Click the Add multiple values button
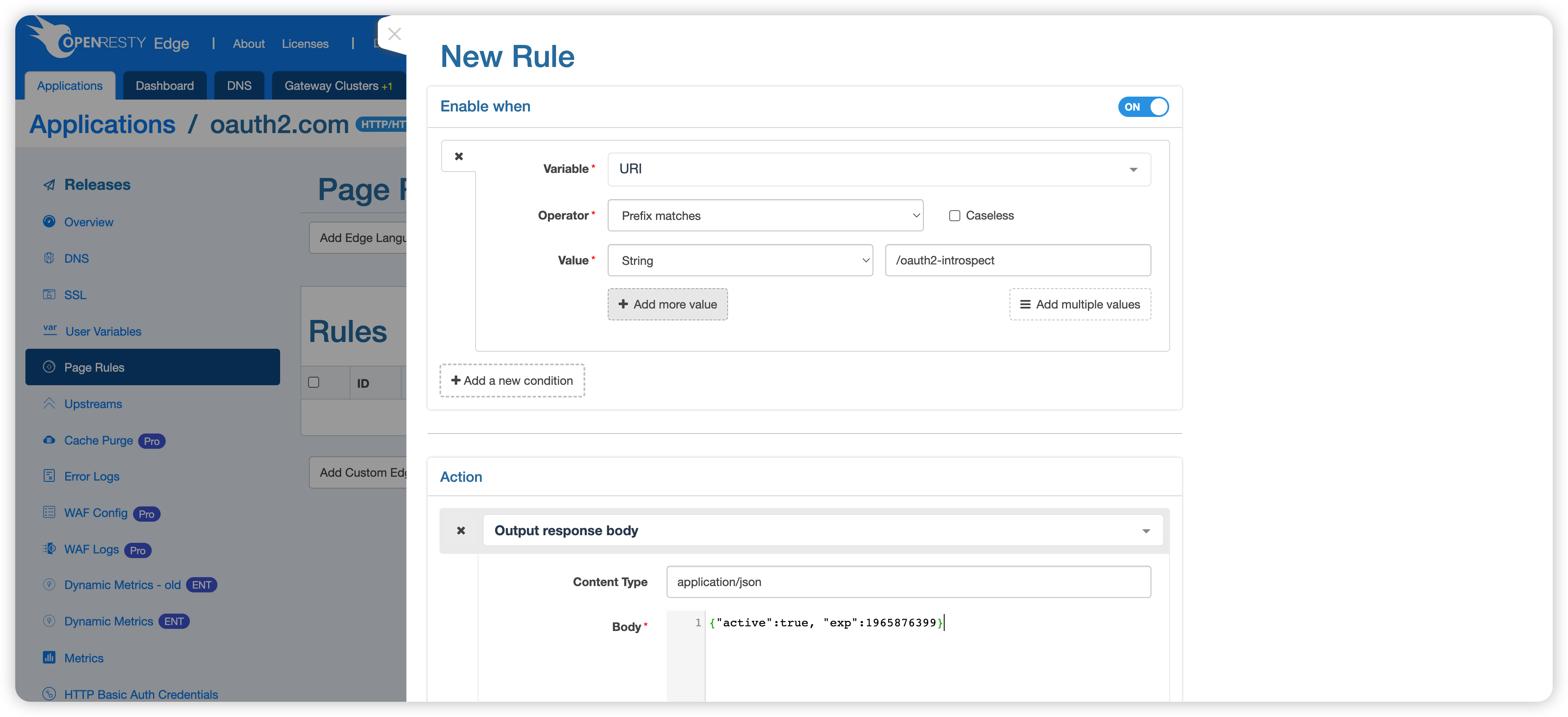 (x=1080, y=304)
